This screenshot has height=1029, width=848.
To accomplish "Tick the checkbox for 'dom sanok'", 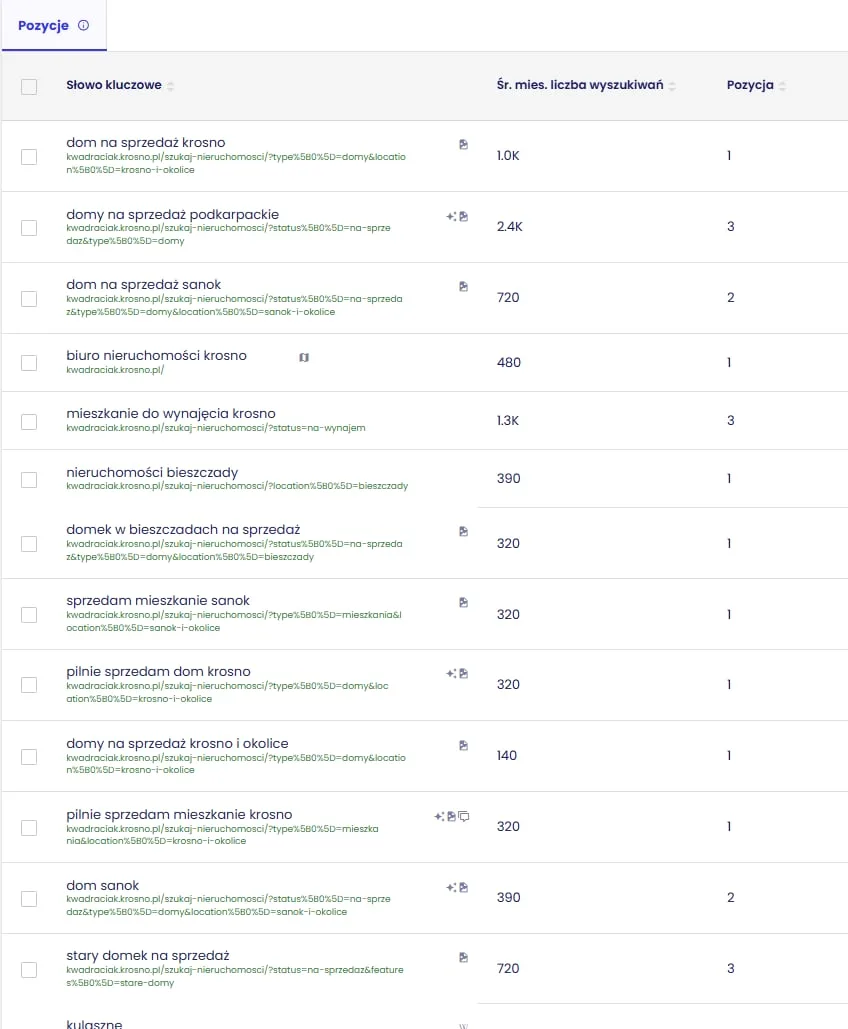I will 29,898.
